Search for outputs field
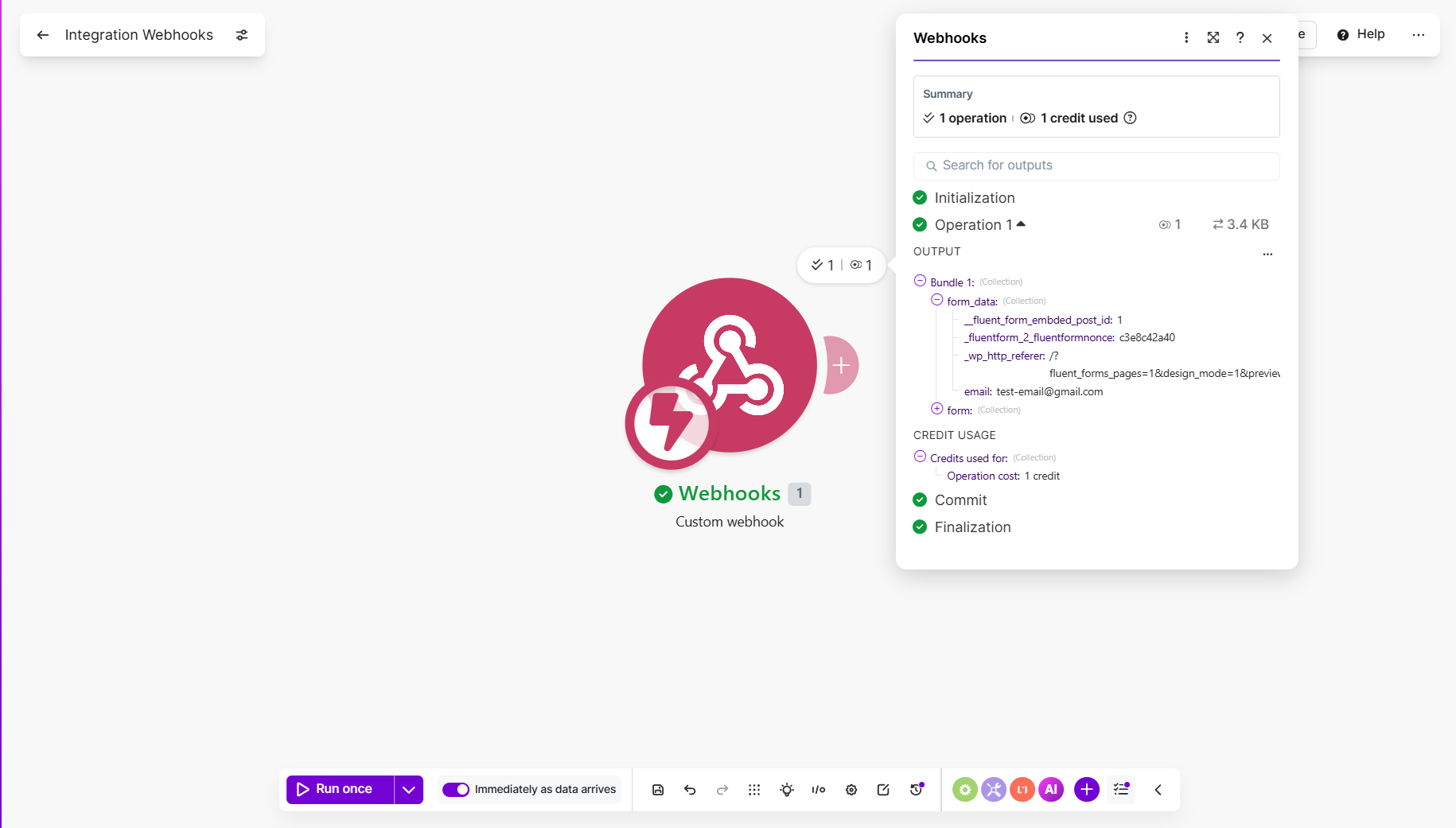Viewport: 1456px width, 828px height. coord(1096,165)
